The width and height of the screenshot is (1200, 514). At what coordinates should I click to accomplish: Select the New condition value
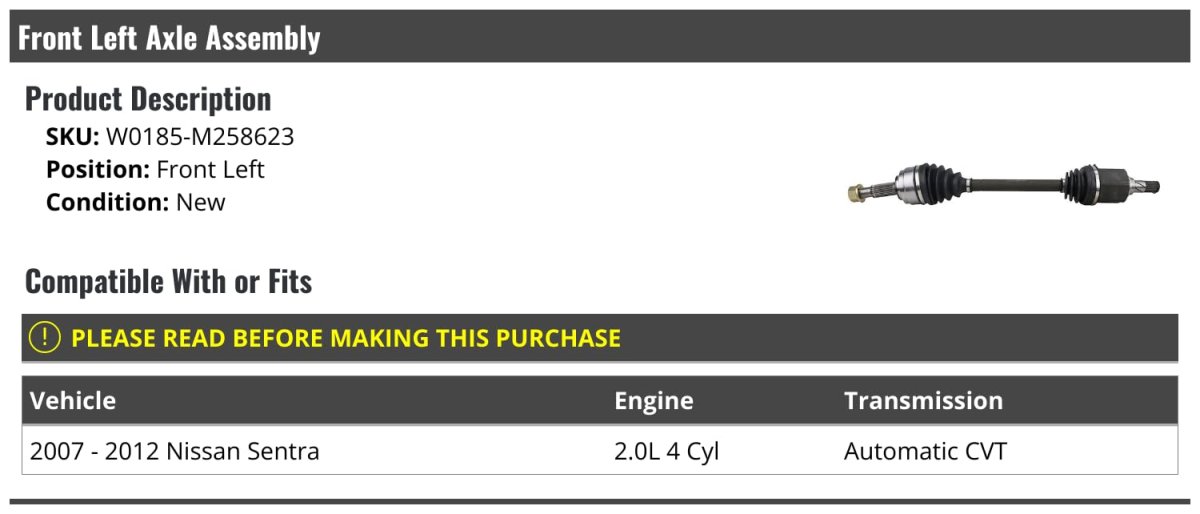click(201, 202)
